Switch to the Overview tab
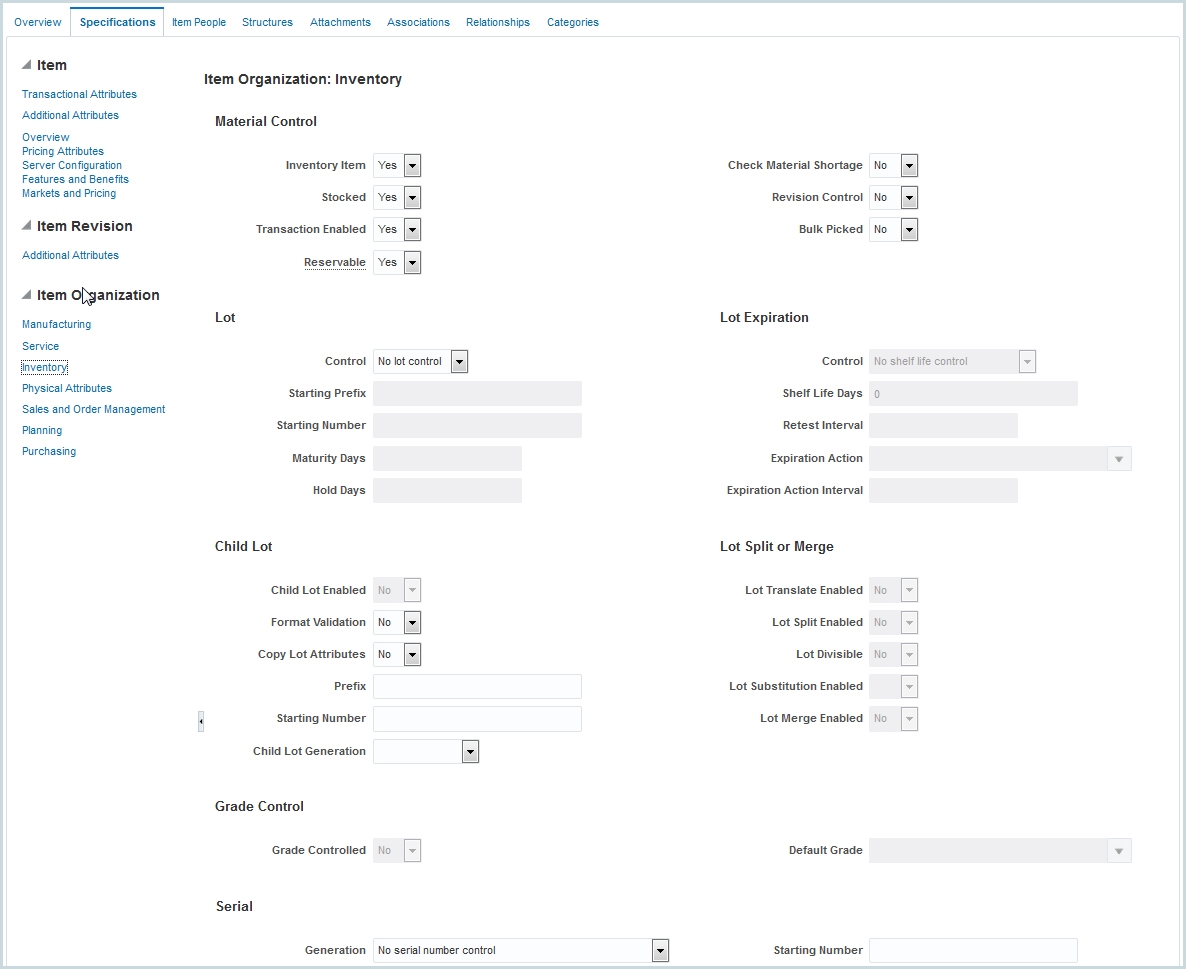Image resolution: width=1186 pixels, height=969 pixels. tap(38, 22)
